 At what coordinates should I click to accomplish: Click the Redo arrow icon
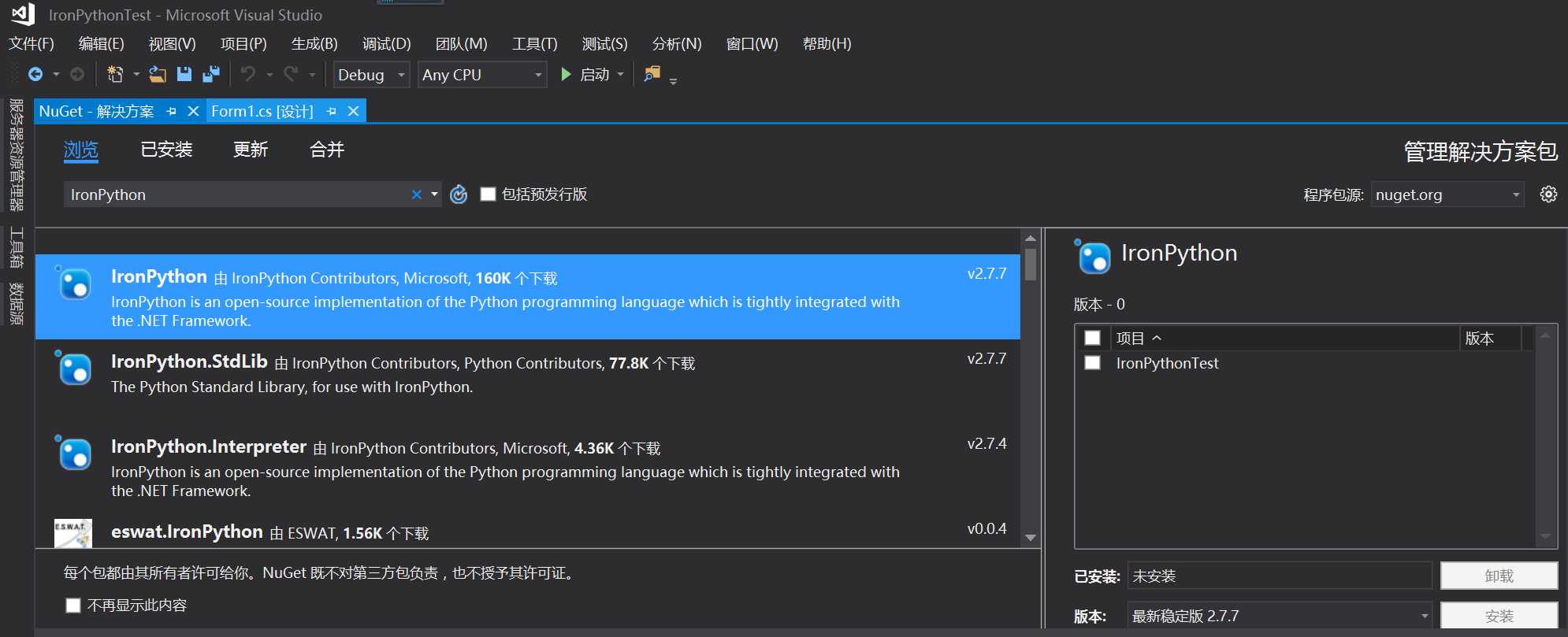tap(291, 74)
